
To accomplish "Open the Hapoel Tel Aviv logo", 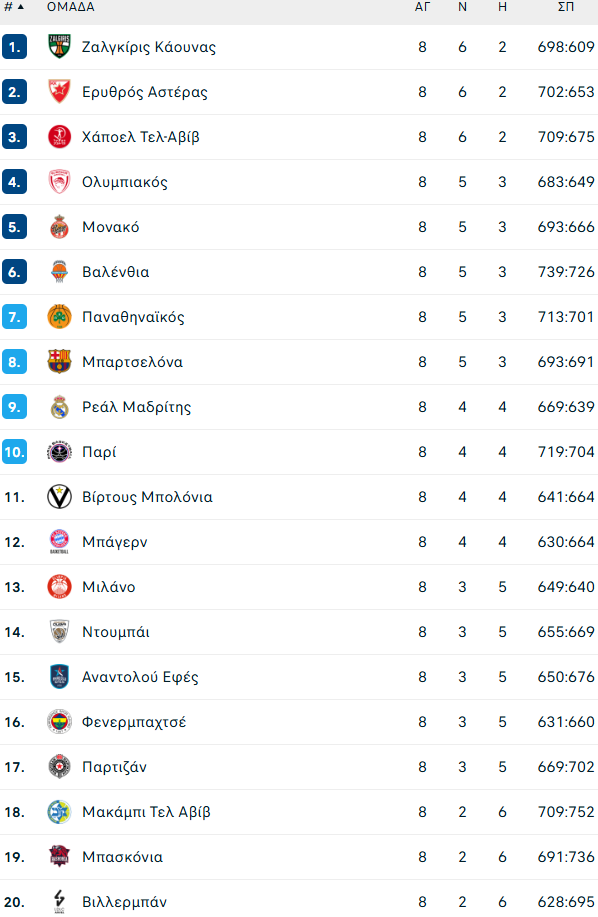I will point(59,136).
